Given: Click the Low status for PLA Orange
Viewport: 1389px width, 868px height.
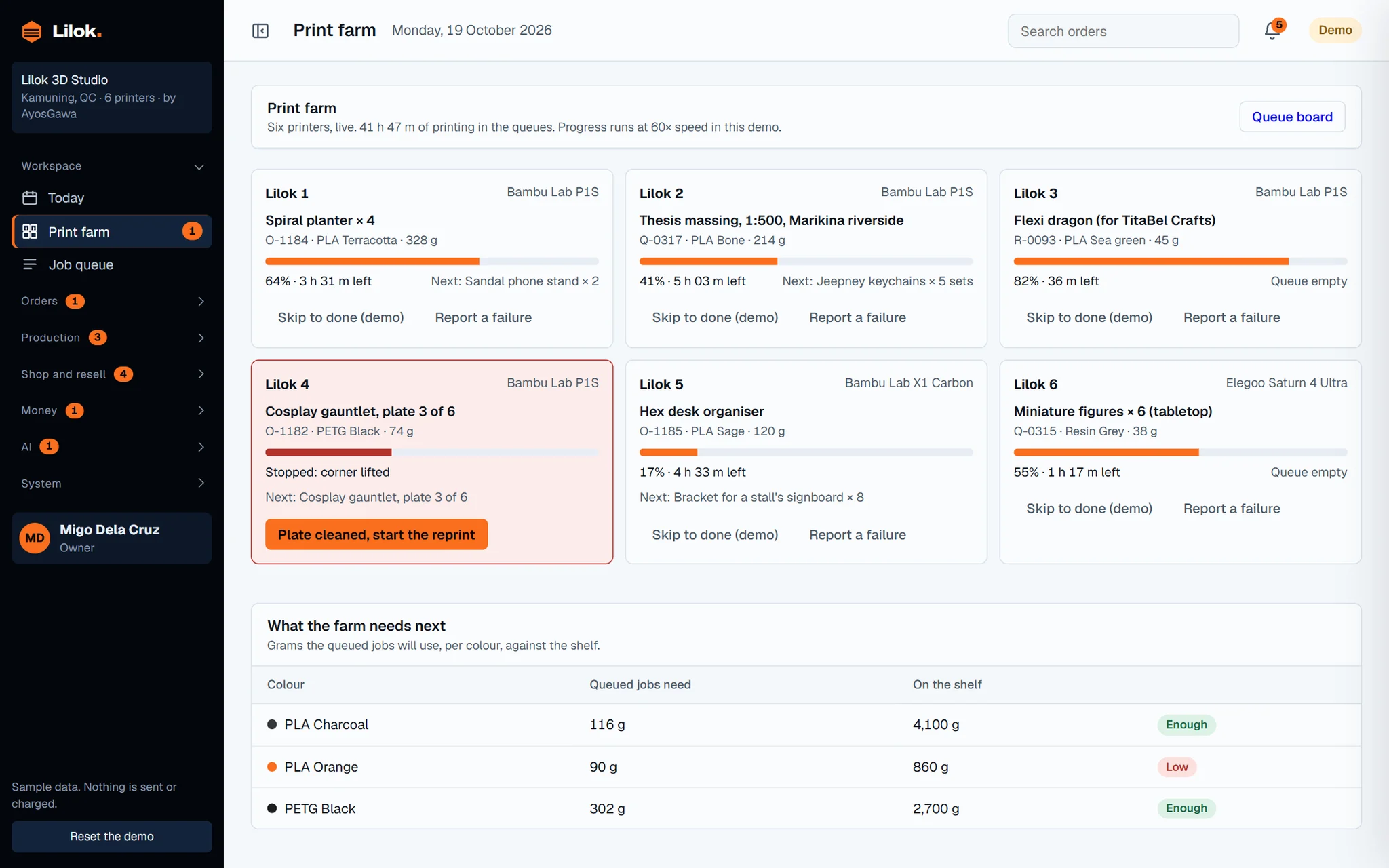Looking at the screenshot, I should [x=1177, y=767].
